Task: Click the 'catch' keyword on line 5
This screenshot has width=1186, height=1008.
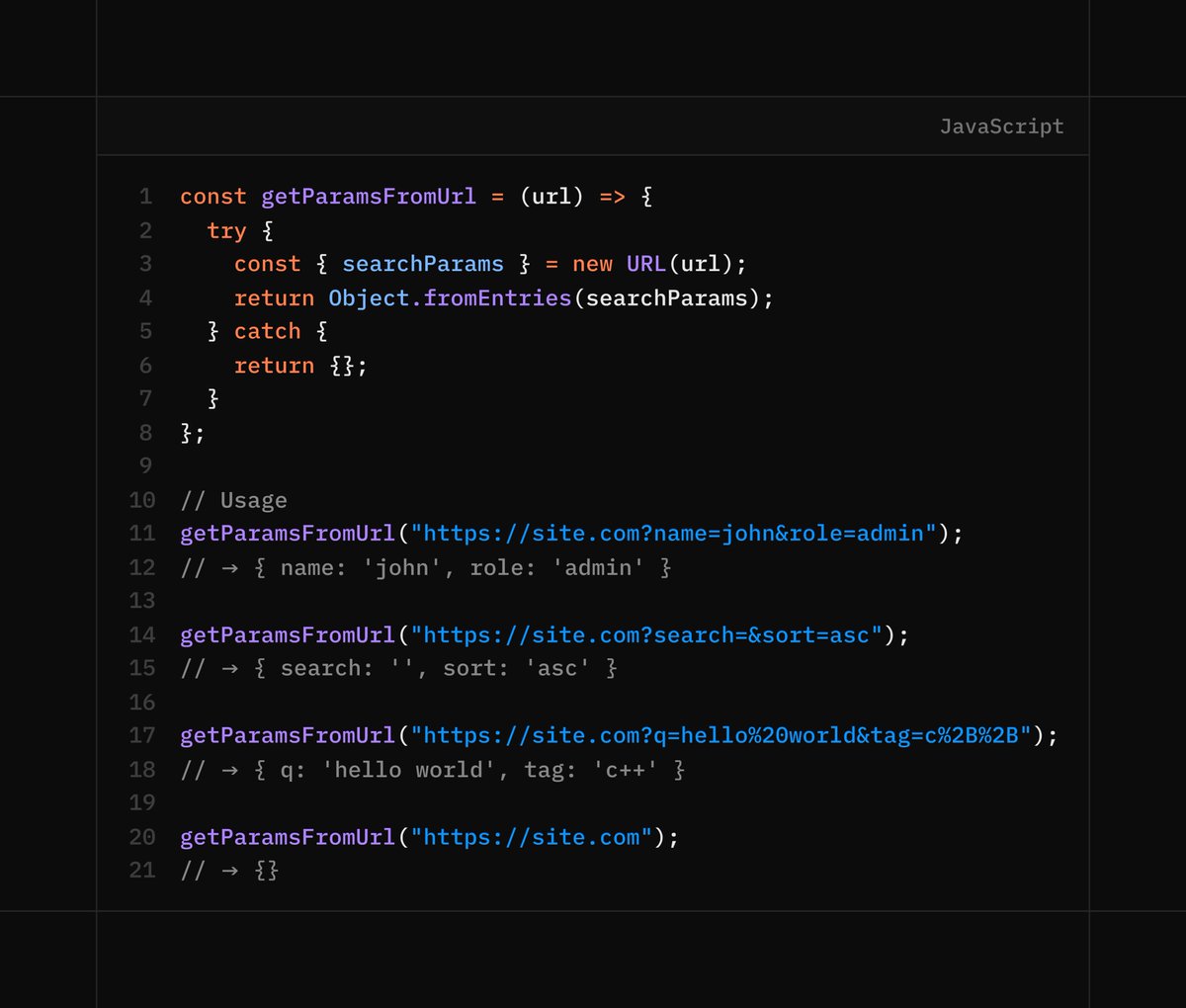Action: [267, 331]
